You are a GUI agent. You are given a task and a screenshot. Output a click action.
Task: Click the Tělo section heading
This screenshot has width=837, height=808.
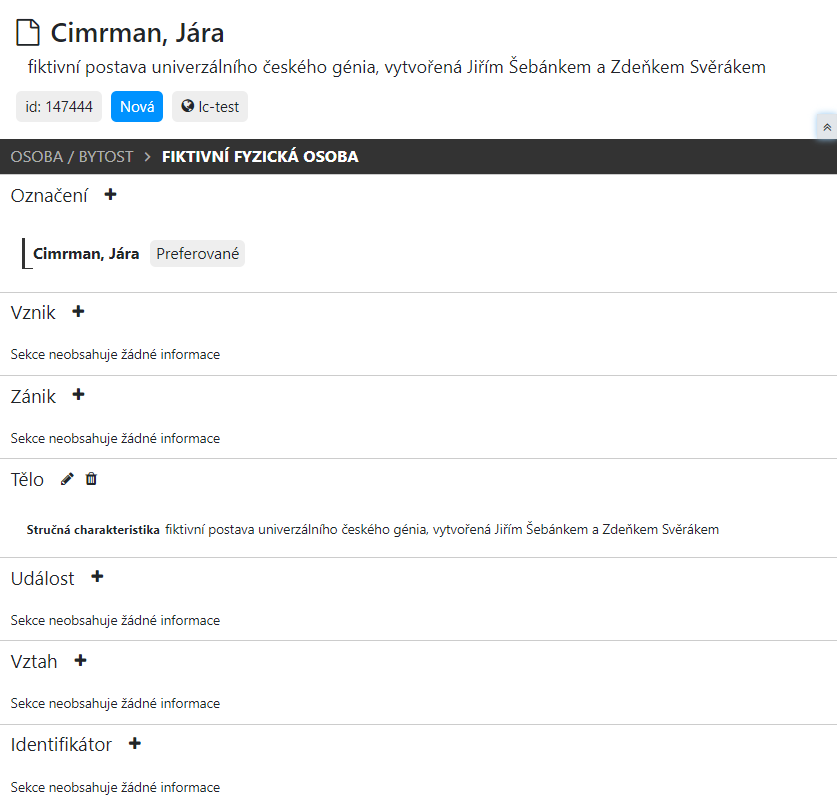tap(28, 480)
